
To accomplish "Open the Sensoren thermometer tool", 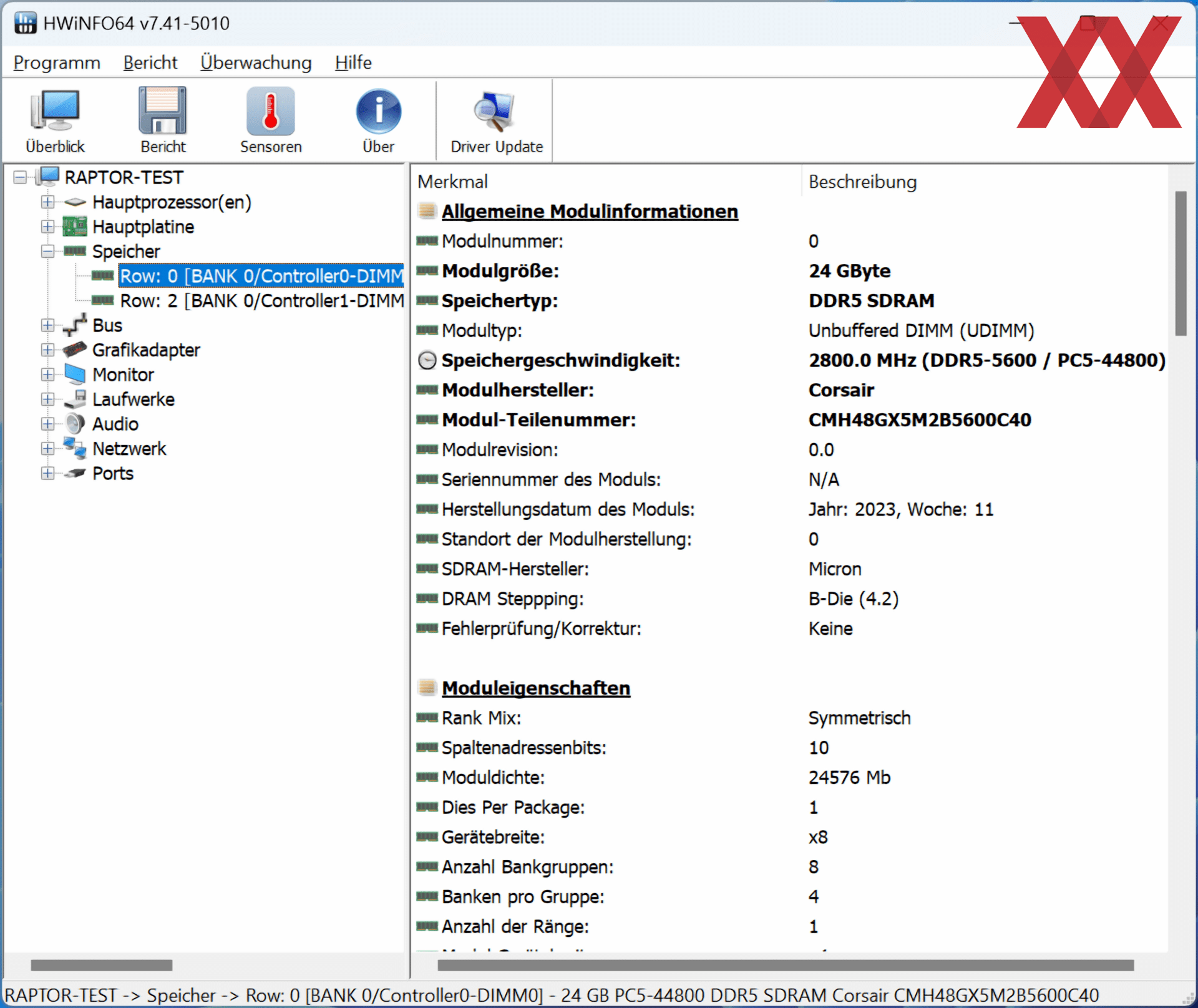I will [x=271, y=120].
